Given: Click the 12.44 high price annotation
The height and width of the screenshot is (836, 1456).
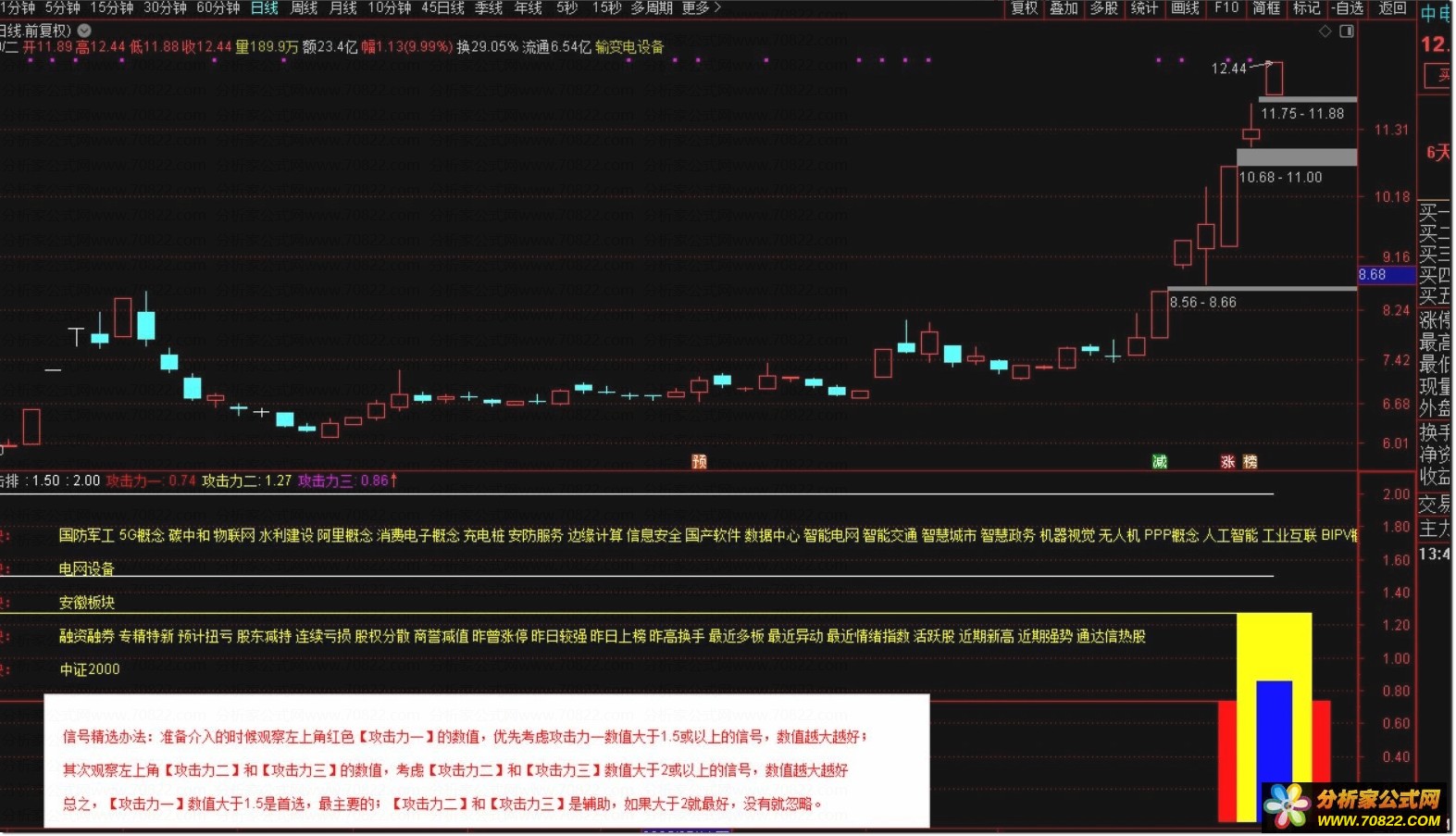Looking at the screenshot, I should [x=1229, y=69].
